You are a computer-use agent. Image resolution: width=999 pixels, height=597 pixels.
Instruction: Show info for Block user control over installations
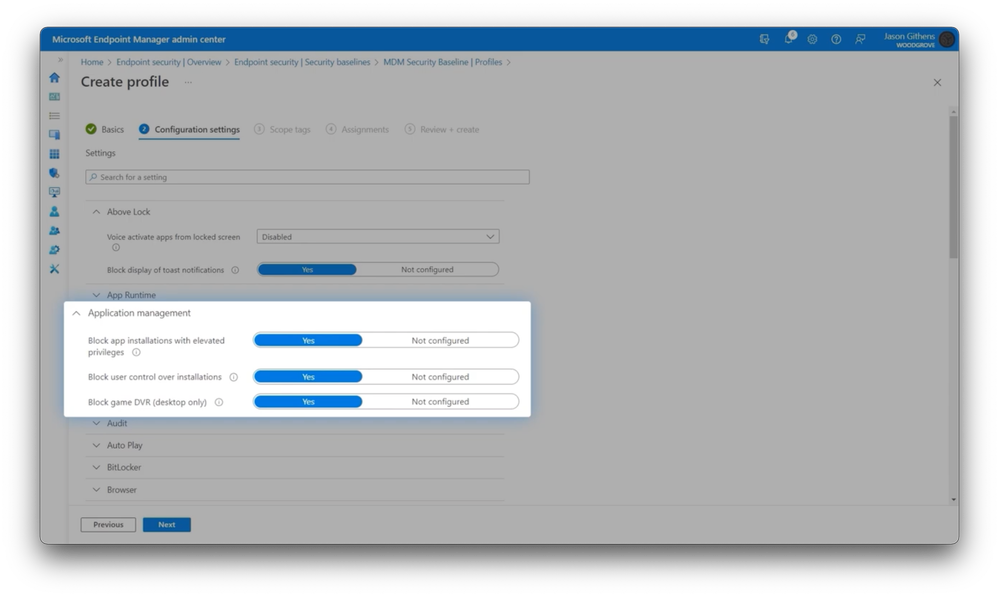pos(234,377)
